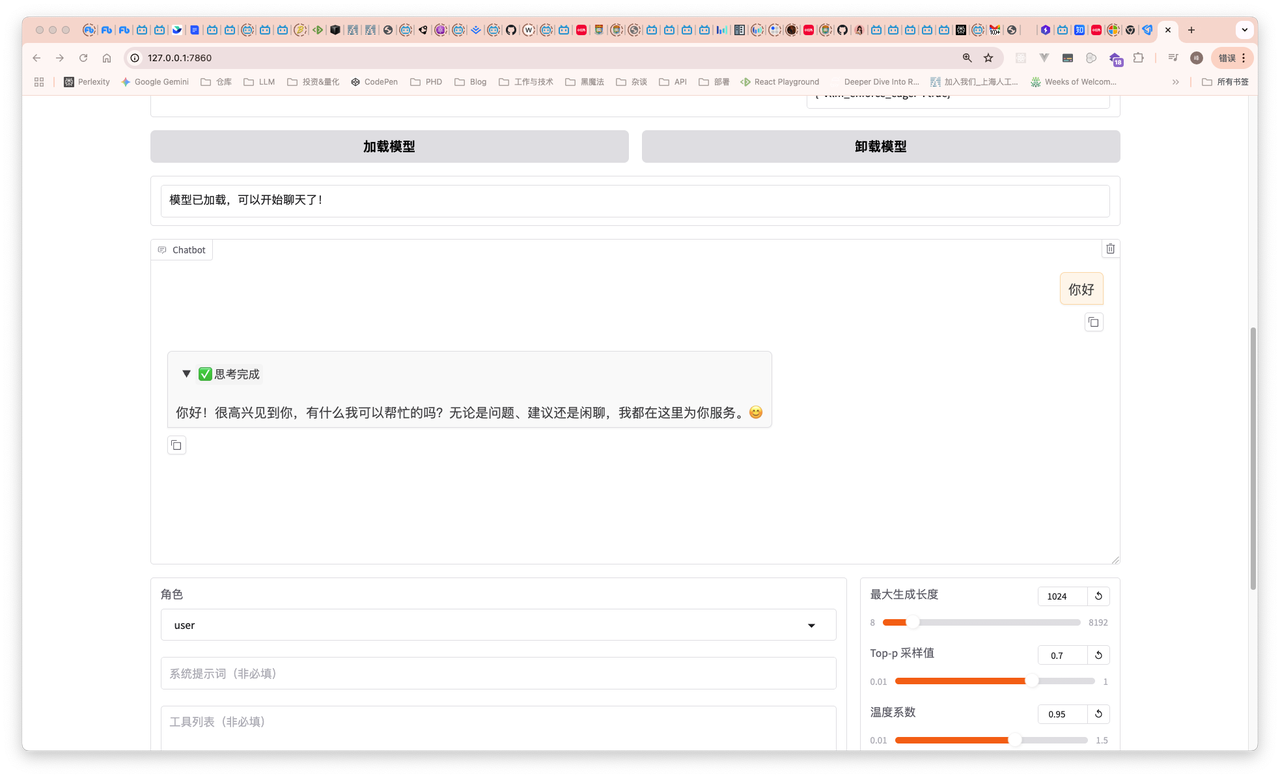Click the 温度系数 number box 0.95
The height and width of the screenshot is (778, 1280).
tap(1062, 714)
